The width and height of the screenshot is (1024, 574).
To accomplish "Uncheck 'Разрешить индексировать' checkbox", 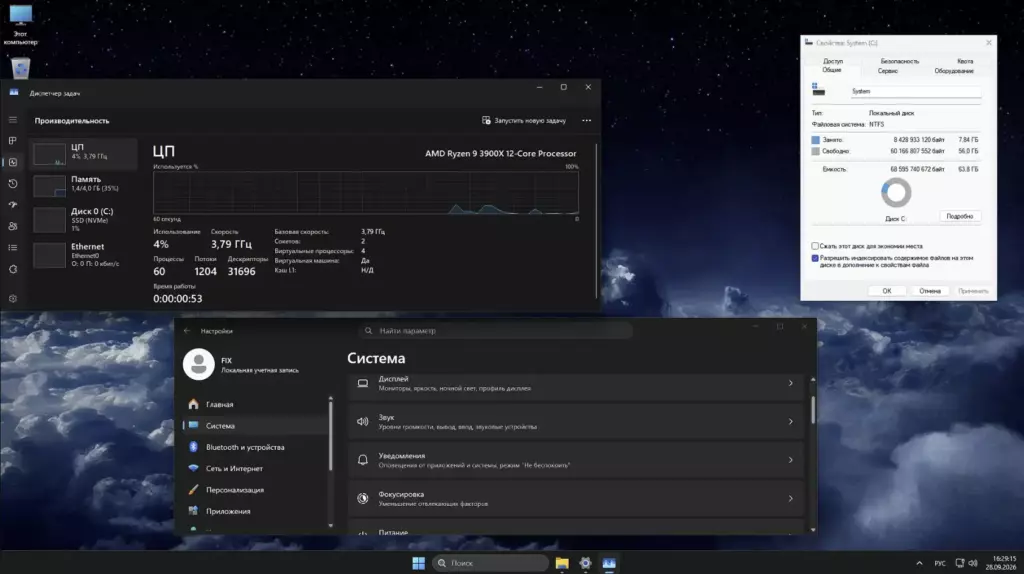I will (x=815, y=259).
